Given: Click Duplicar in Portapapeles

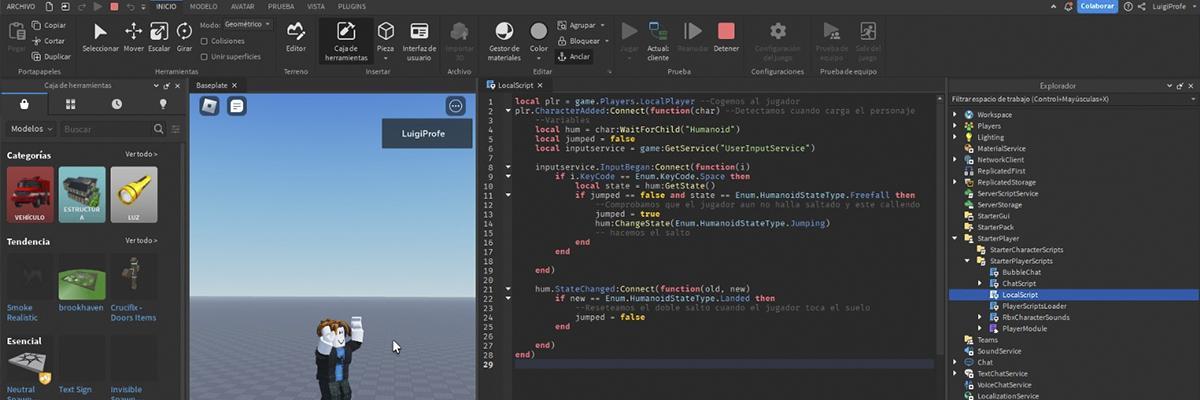Looking at the screenshot, I should pos(51,56).
